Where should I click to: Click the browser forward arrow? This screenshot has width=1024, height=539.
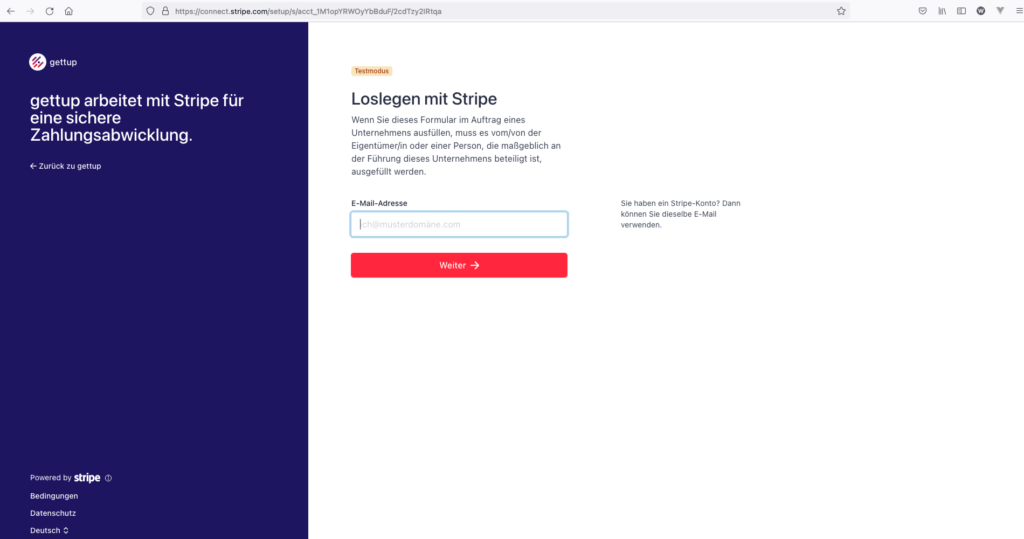click(30, 11)
